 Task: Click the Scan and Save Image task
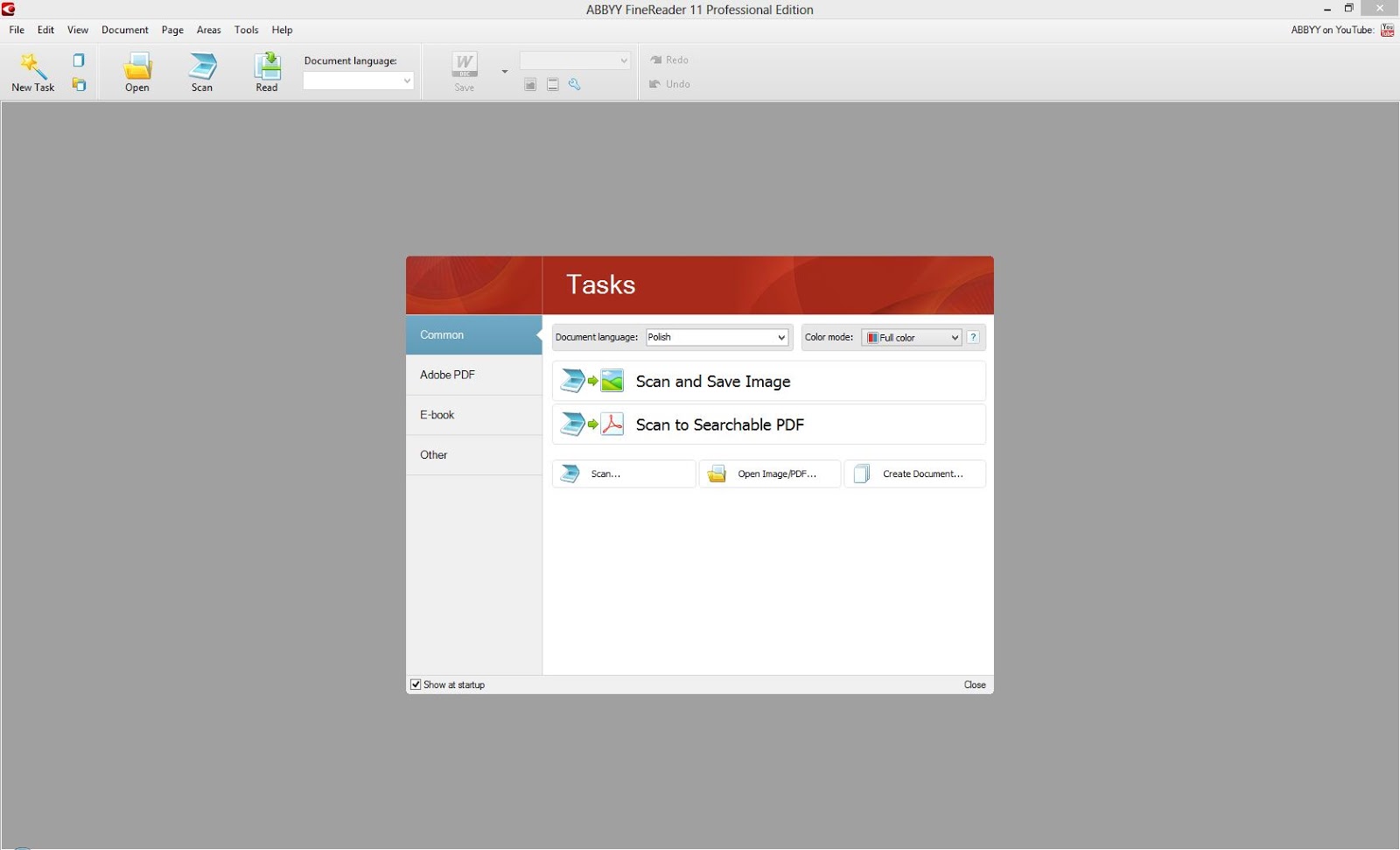pyautogui.click(x=769, y=382)
